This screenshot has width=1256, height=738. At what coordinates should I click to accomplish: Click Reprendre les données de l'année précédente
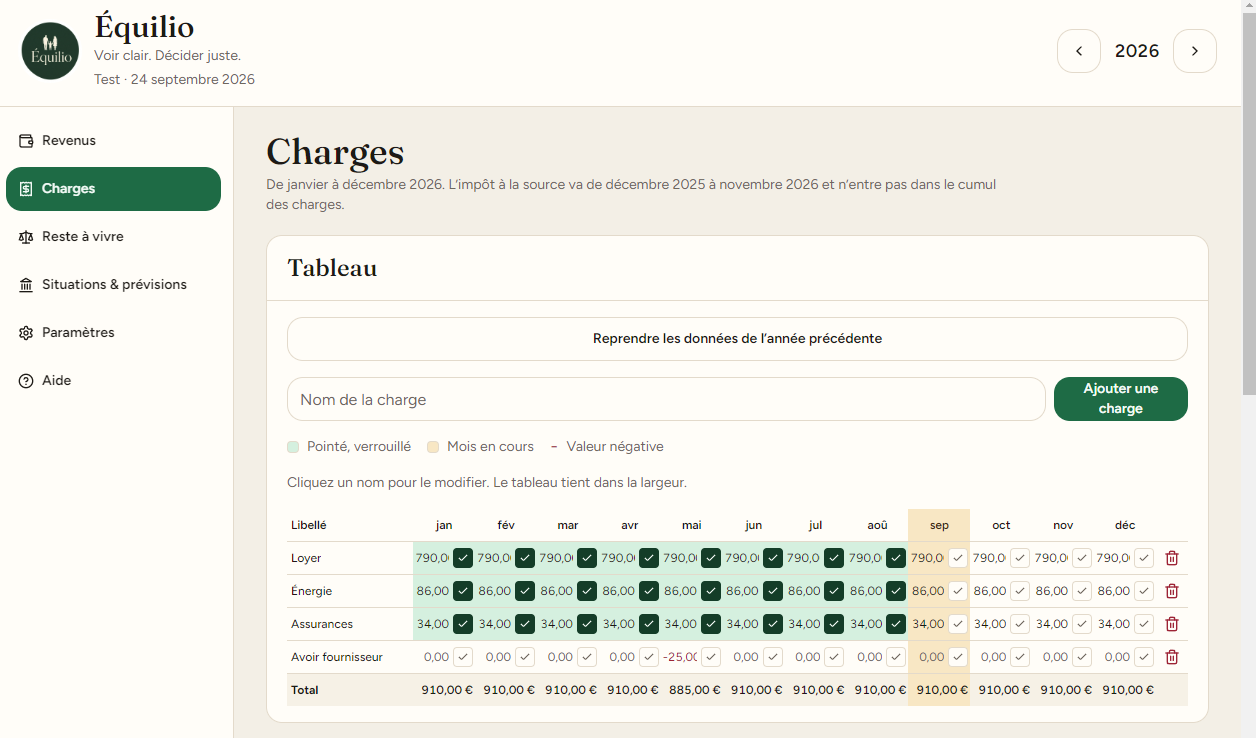click(x=737, y=339)
